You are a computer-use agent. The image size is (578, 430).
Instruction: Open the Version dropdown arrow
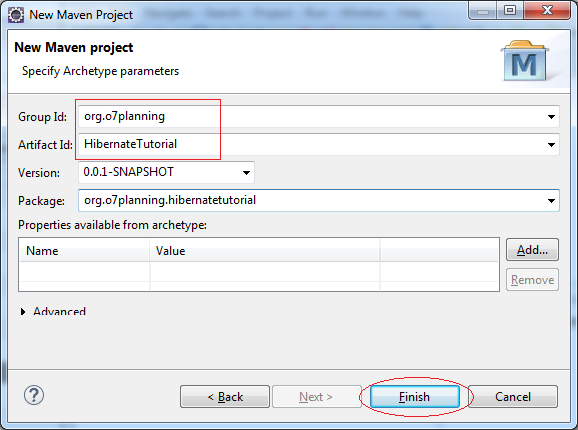246,172
